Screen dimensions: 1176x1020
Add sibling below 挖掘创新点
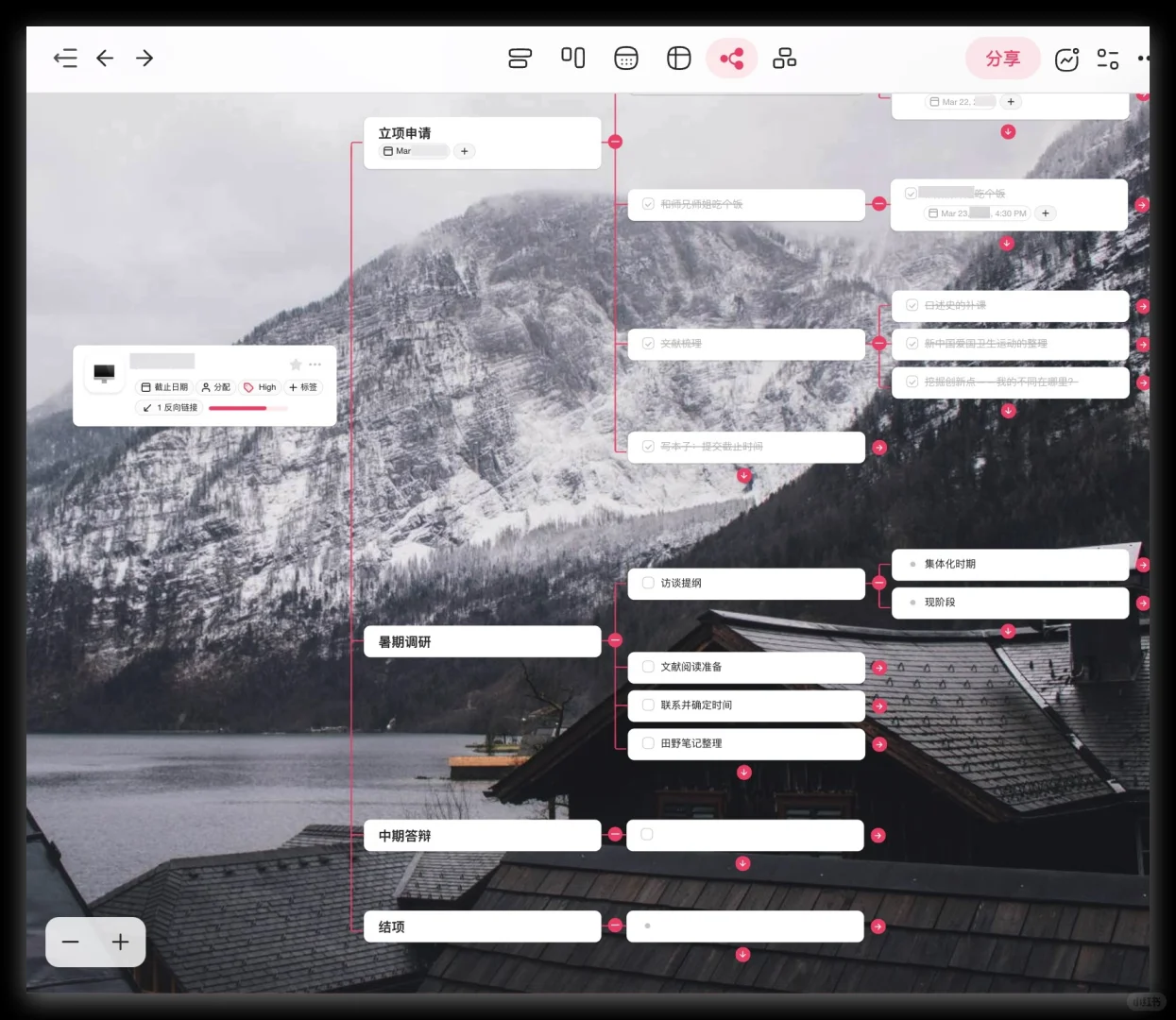click(x=1008, y=411)
